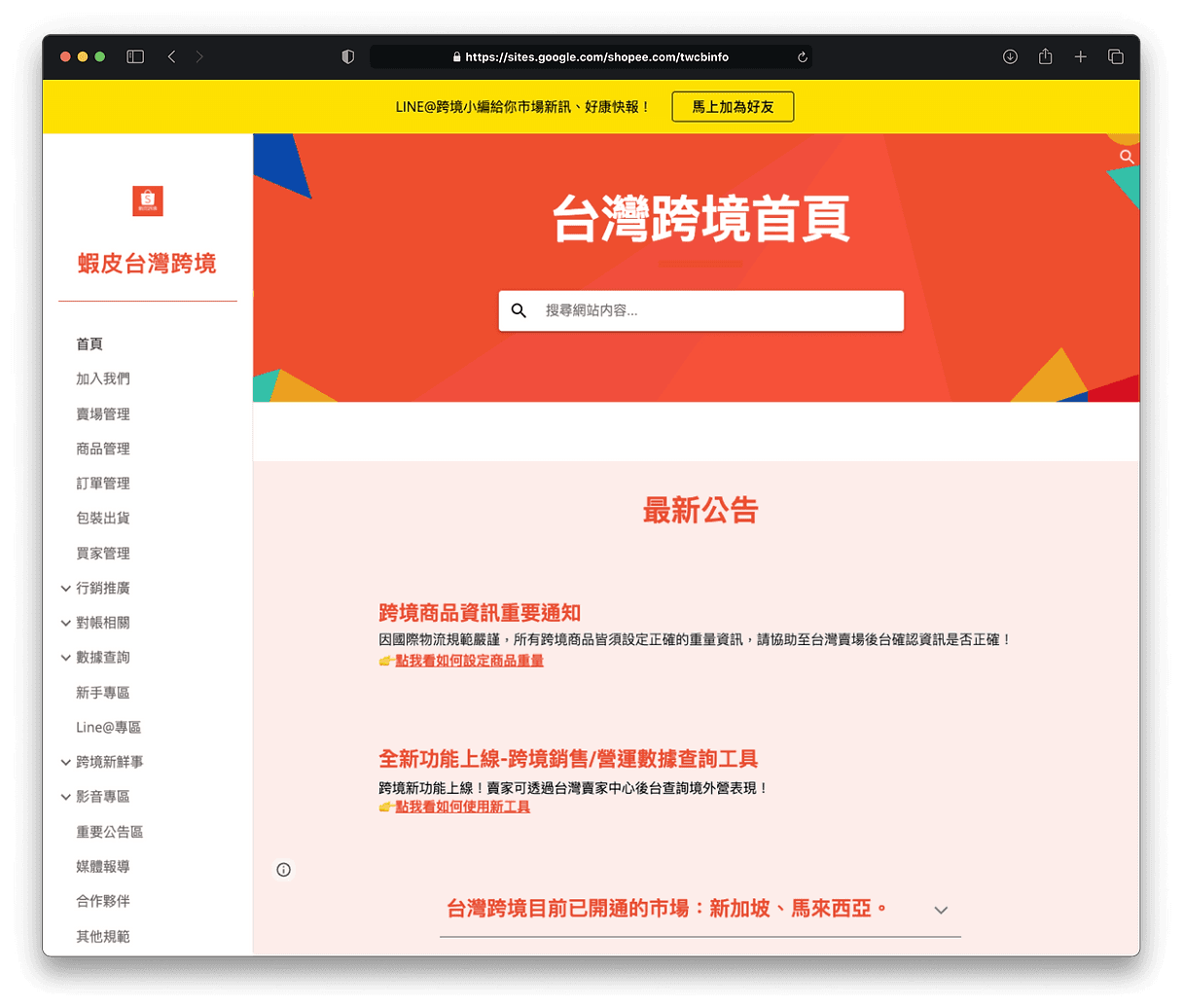This screenshot has height=1008, width=1183.
Task: Open the site info circle icon
Action: click(x=283, y=870)
